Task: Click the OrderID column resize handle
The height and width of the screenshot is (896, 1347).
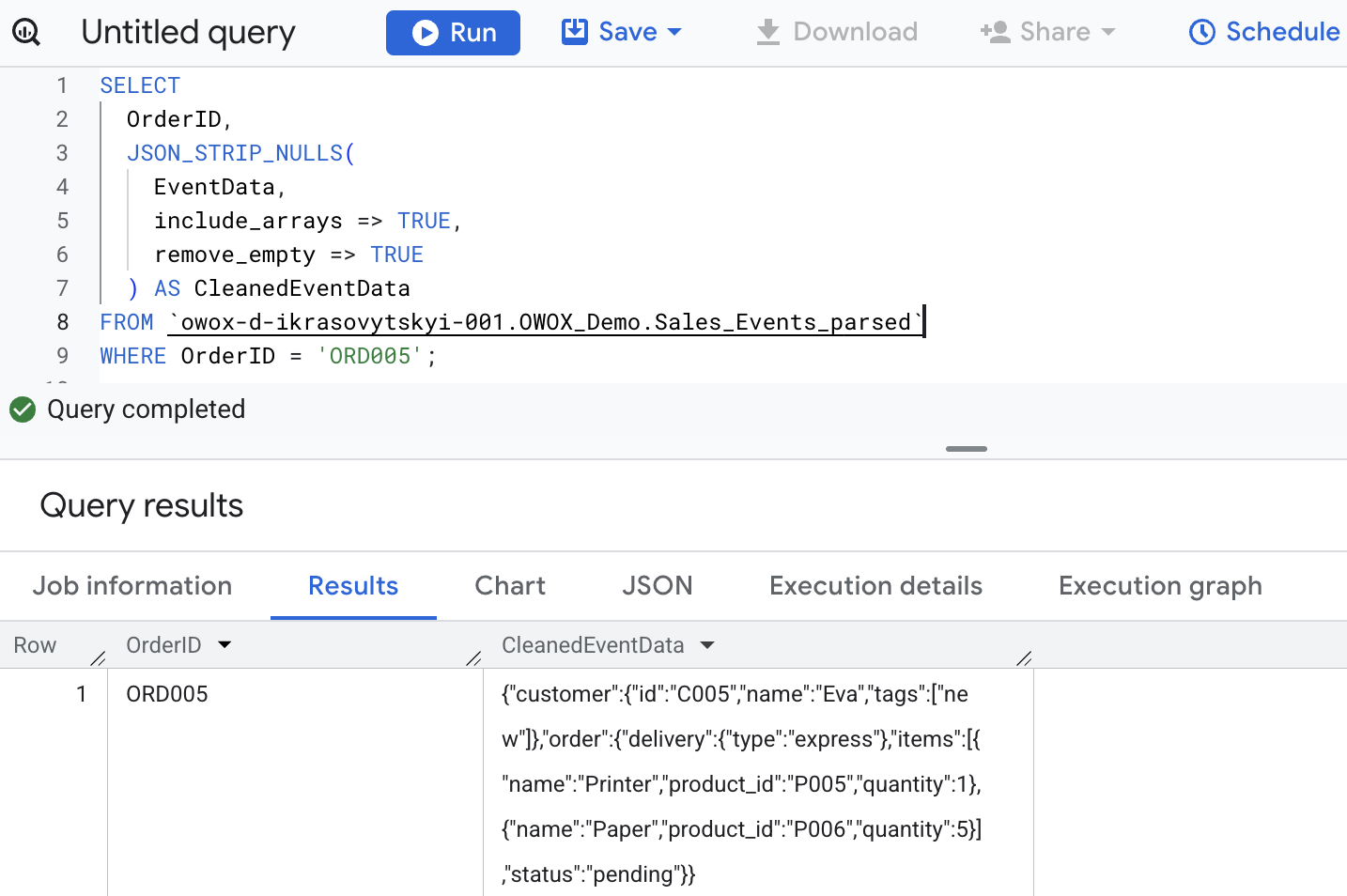Action: [x=473, y=658]
